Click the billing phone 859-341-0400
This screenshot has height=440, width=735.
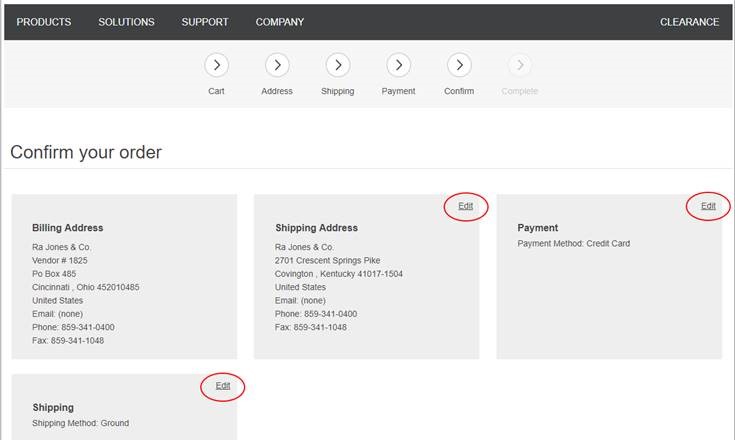pyautogui.click(x=88, y=327)
